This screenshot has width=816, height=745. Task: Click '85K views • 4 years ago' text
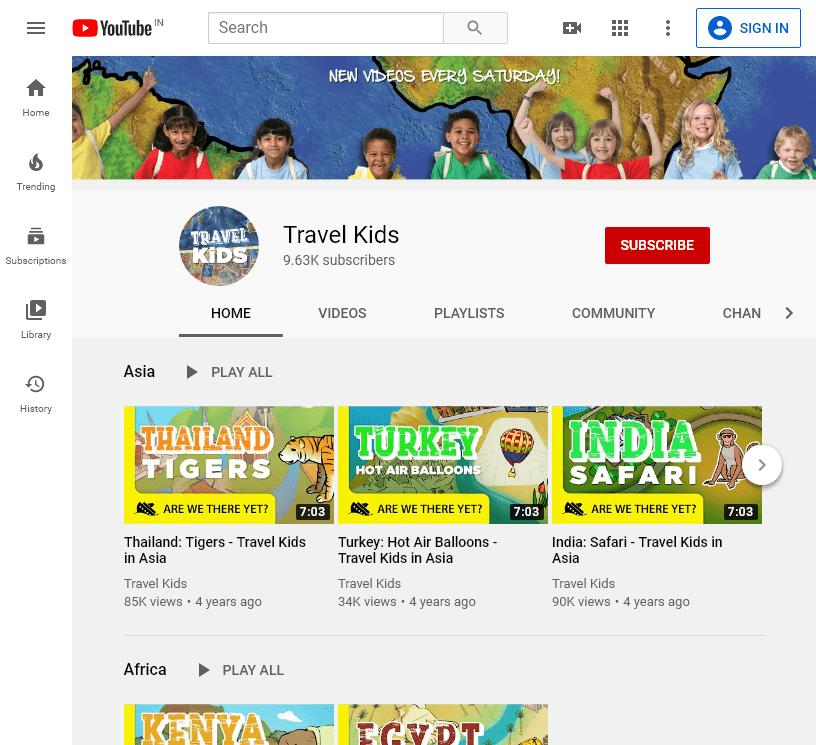coord(193,602)
